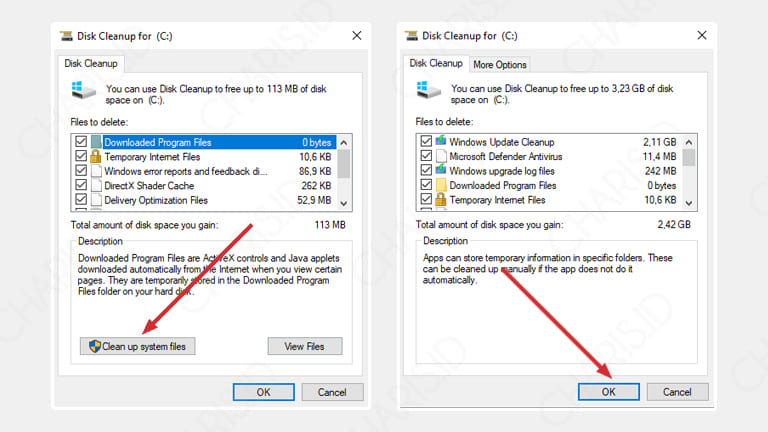
Task: Select the Windows upgrade log files row
Action: coord(550,170)
